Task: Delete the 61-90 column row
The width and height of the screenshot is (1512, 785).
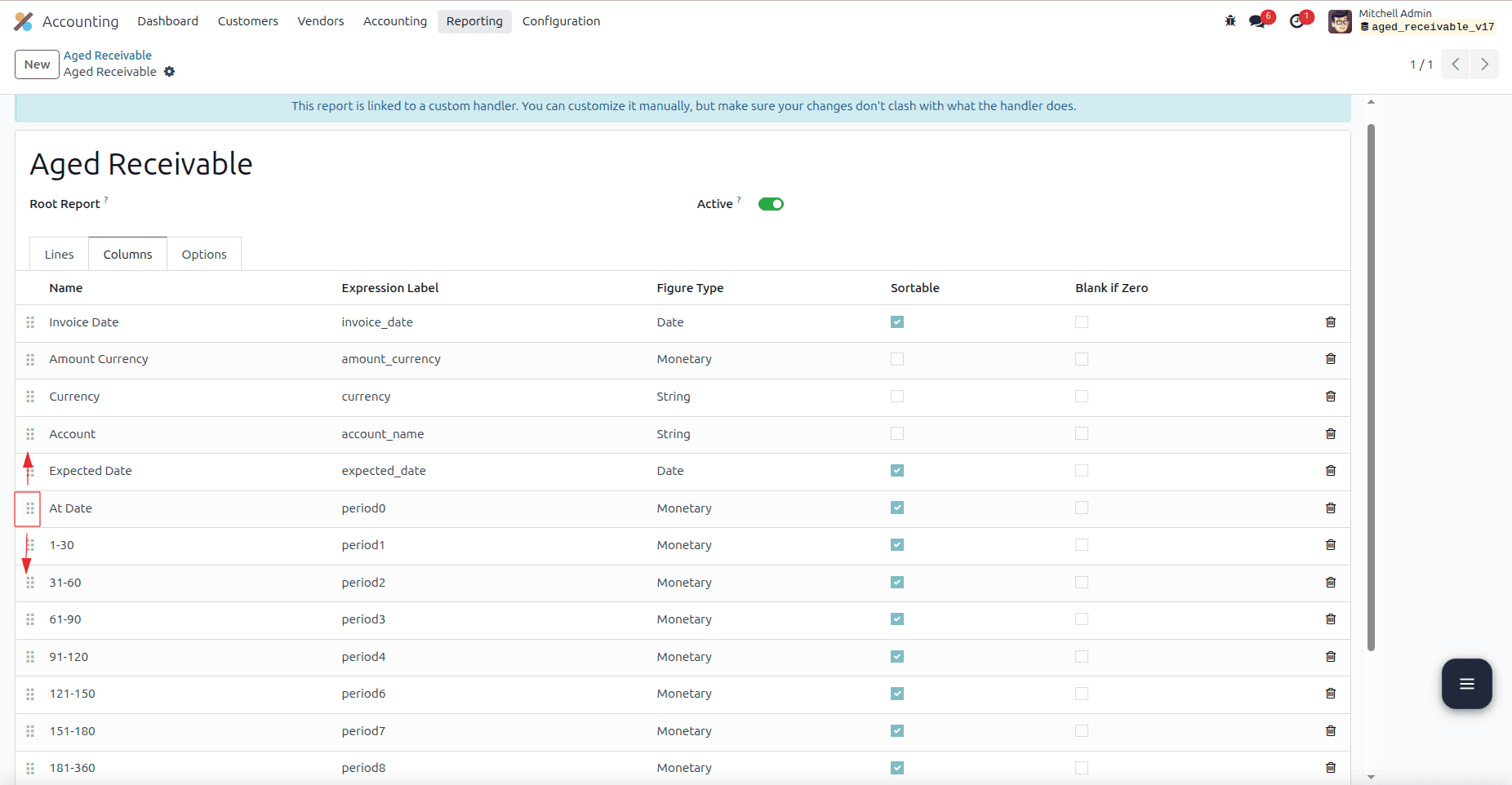Action: (x=1331, y=619)
